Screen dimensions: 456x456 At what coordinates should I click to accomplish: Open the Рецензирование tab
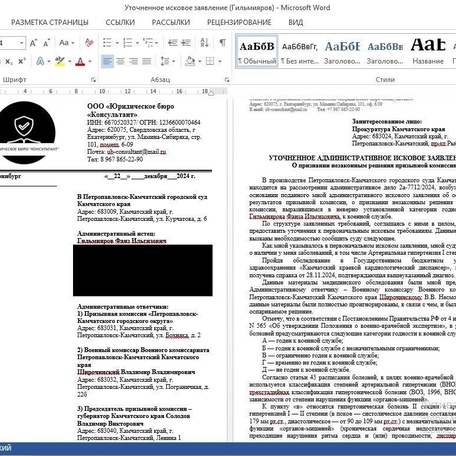pyautogui.click(x=239, y=22)
